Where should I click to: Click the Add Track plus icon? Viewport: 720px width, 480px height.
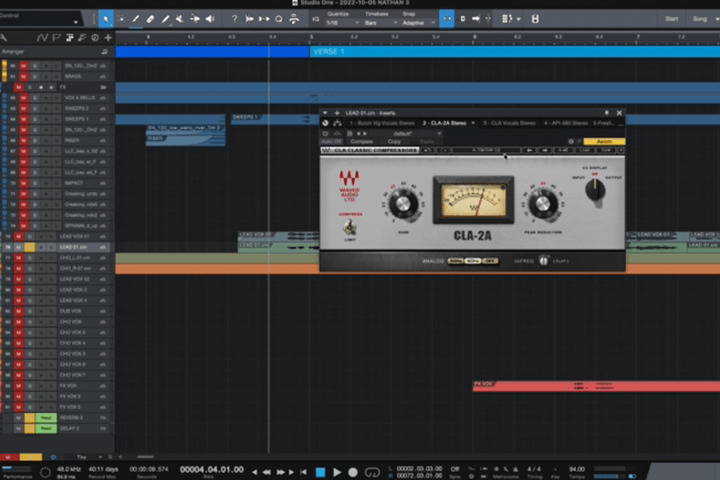coord(108,38)
